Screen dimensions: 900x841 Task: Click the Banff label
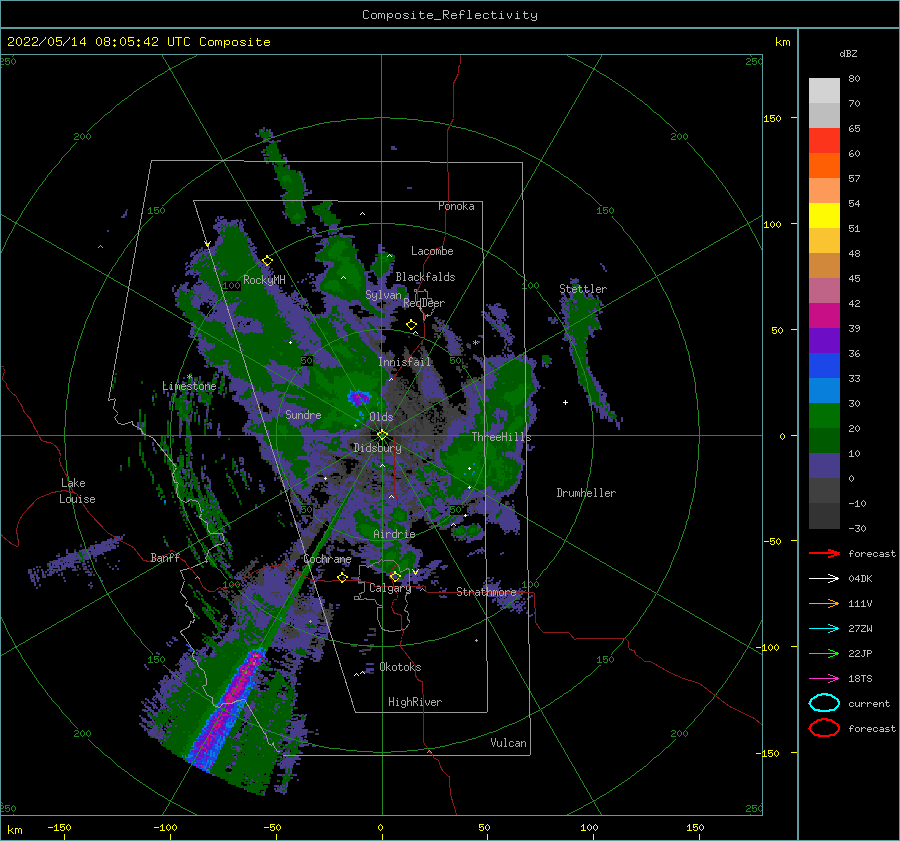165,557
